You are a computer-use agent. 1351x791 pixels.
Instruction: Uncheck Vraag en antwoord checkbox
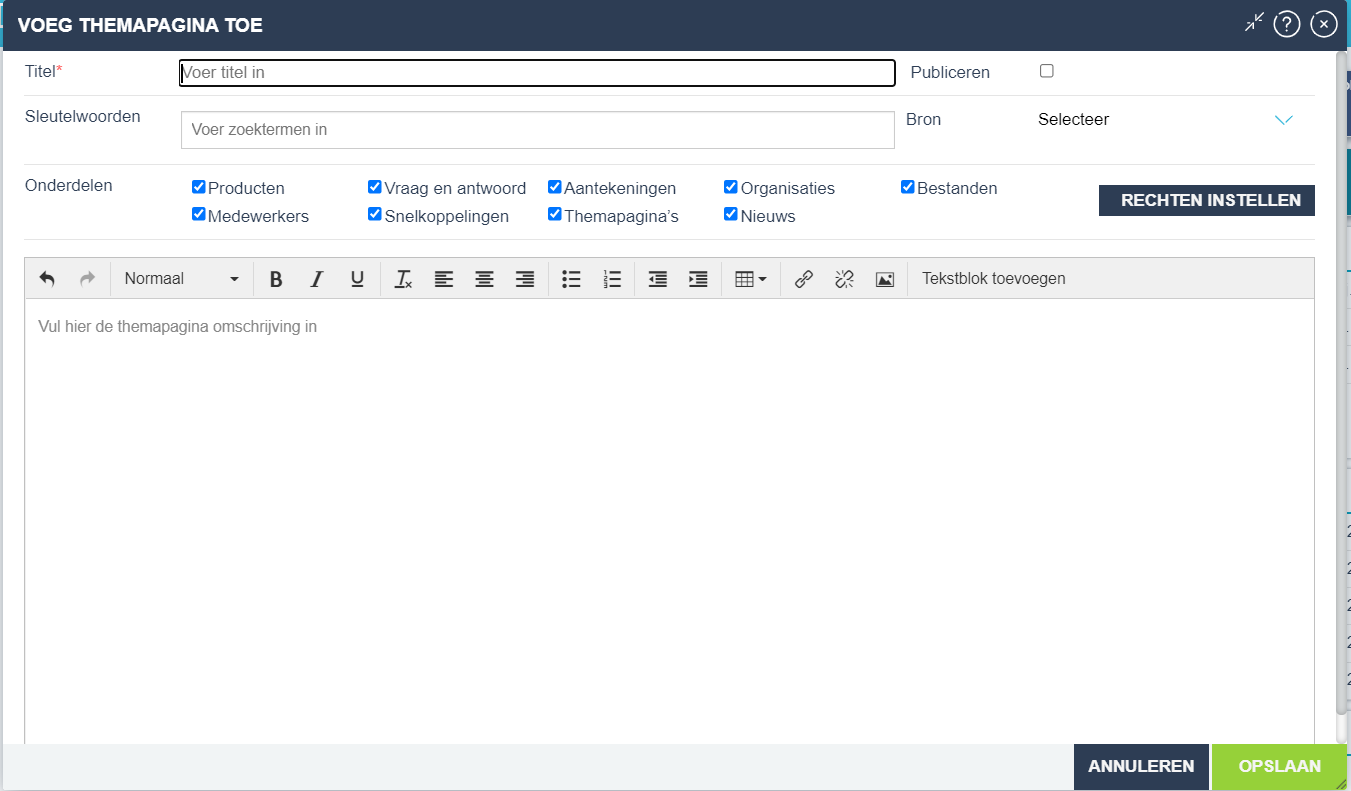[x=374, y=187]
